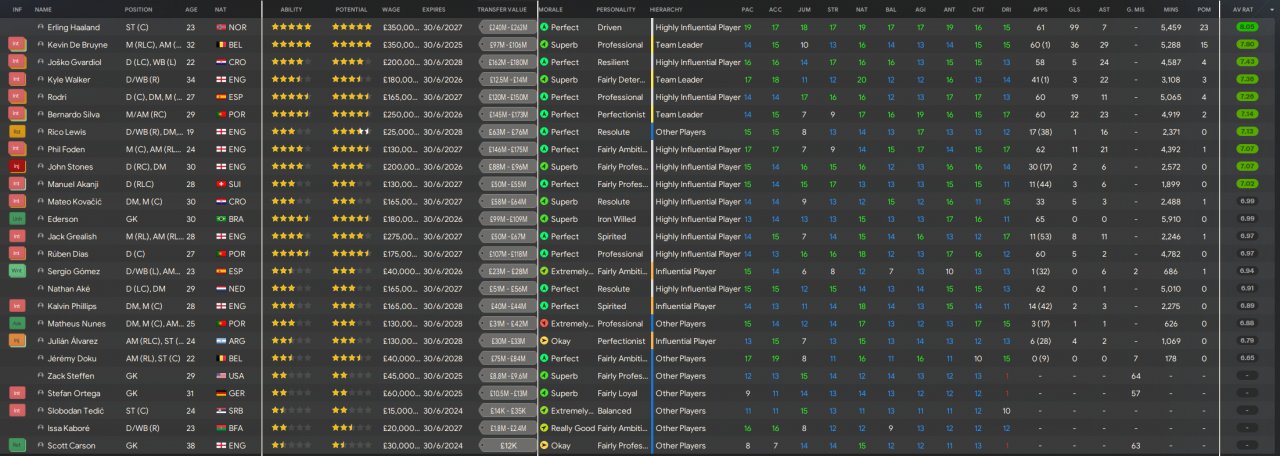This screenshot has width=1280, height=456.
Task: Click the player info icon before Issa Kaboré
Action: point(40,428)
